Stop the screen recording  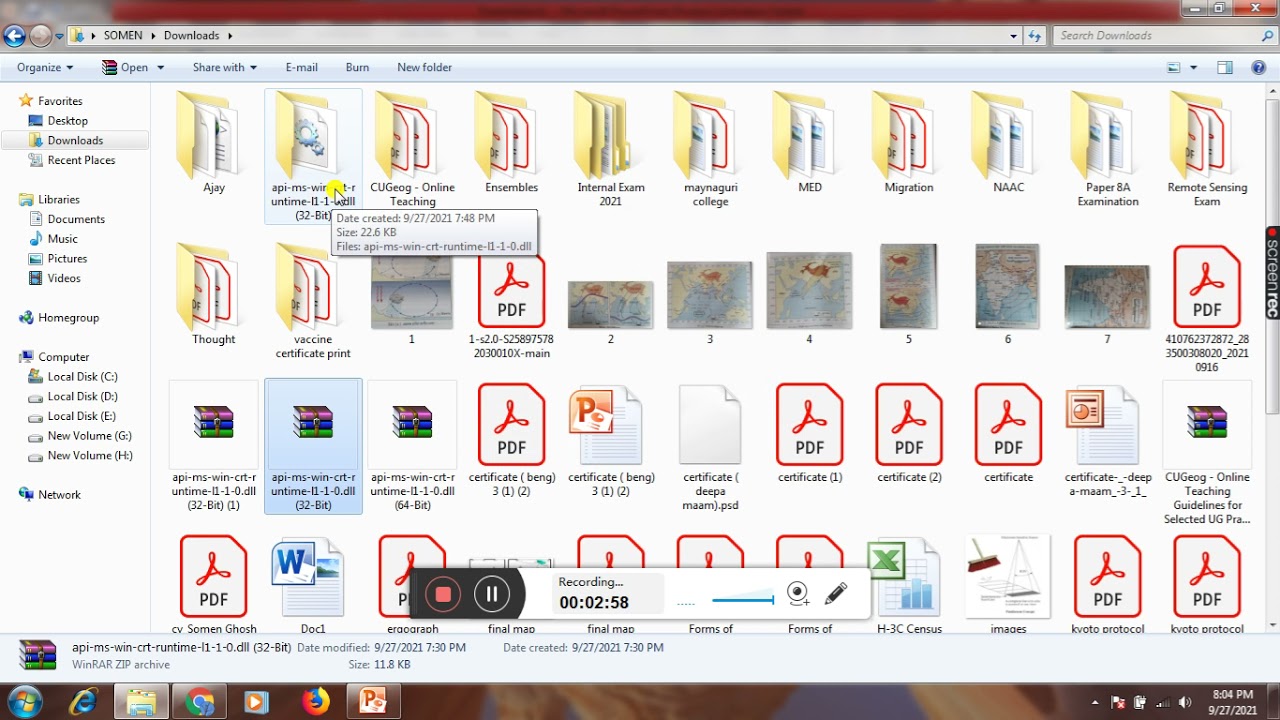(x=443, y=595)
